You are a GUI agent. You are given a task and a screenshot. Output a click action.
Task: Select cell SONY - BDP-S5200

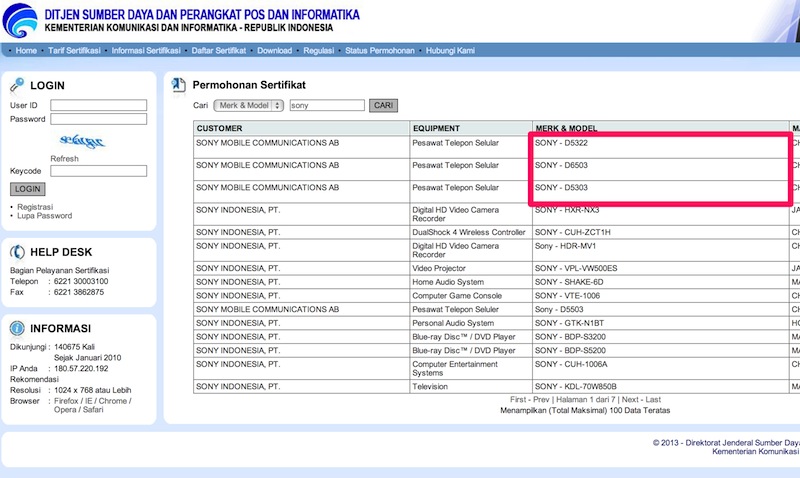pos(660,350)
